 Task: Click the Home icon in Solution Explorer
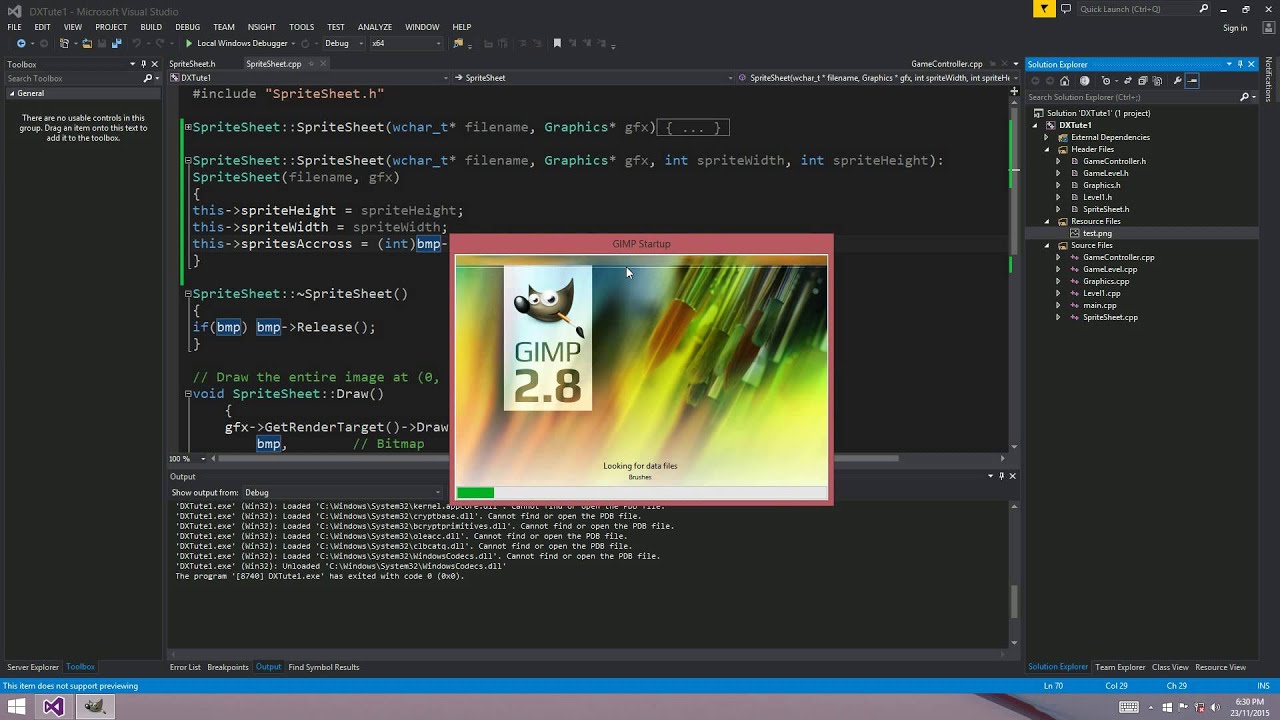1064,81
